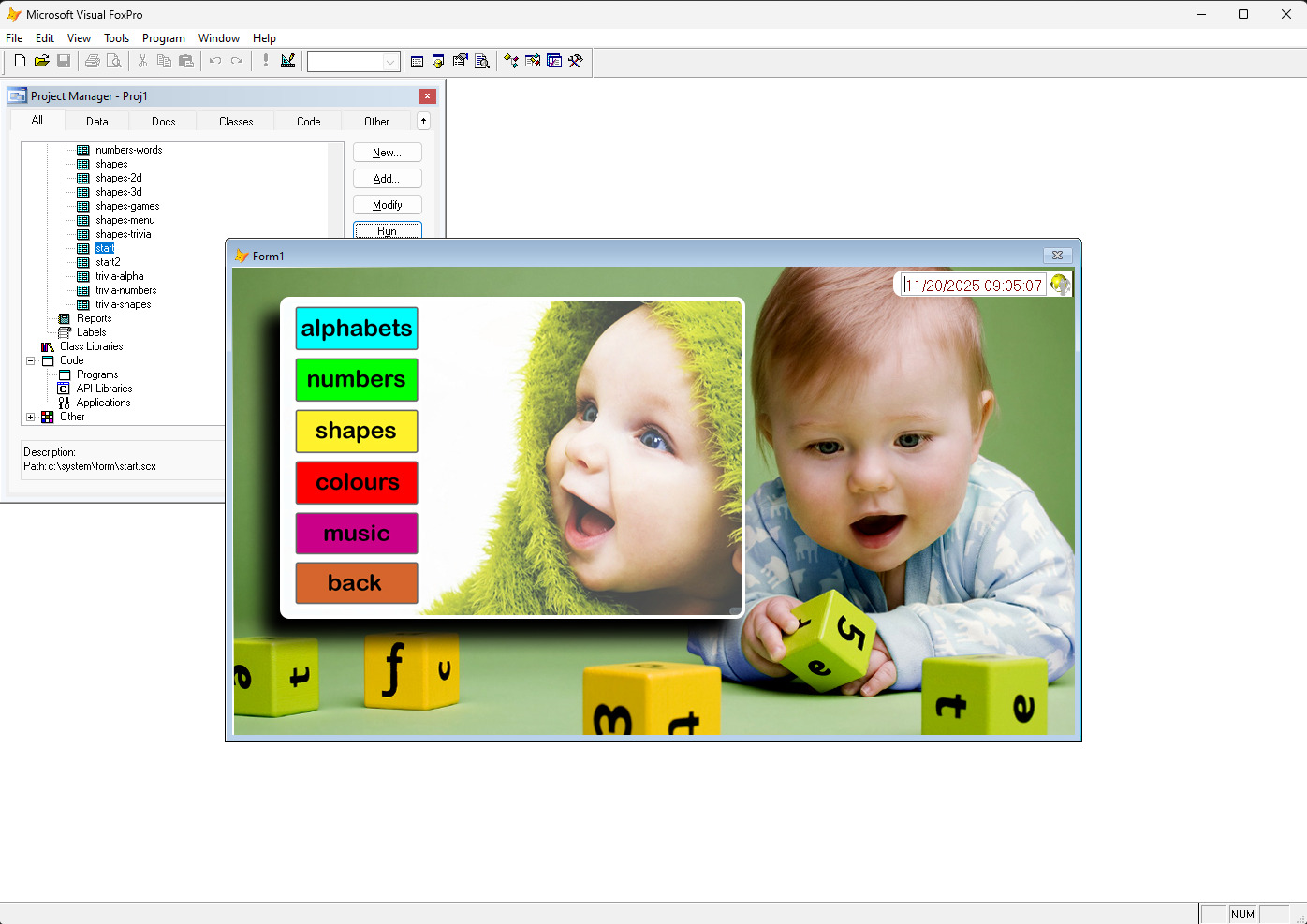The width and height of the screenshot is (1307, 924).
Task: Open the Command Window from the toolbar
Action: tap(417, 61)
